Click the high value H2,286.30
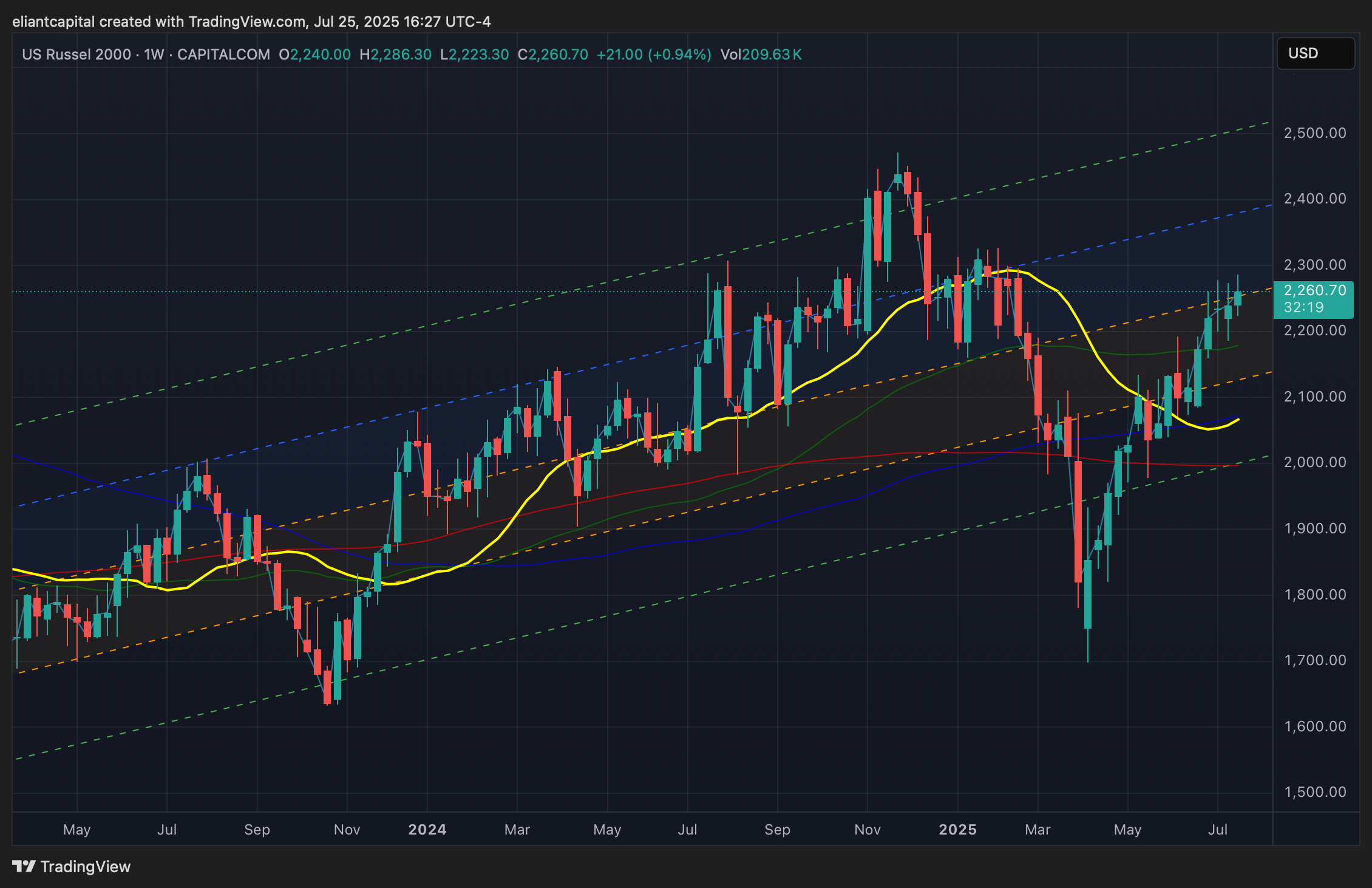 click(x=395, y=55)
